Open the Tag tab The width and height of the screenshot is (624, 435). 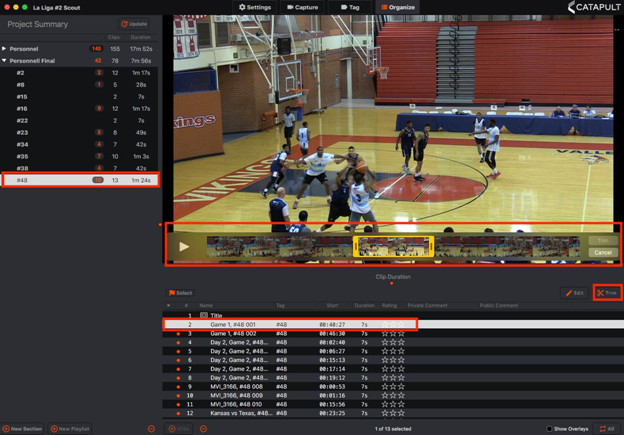point(350,7)
